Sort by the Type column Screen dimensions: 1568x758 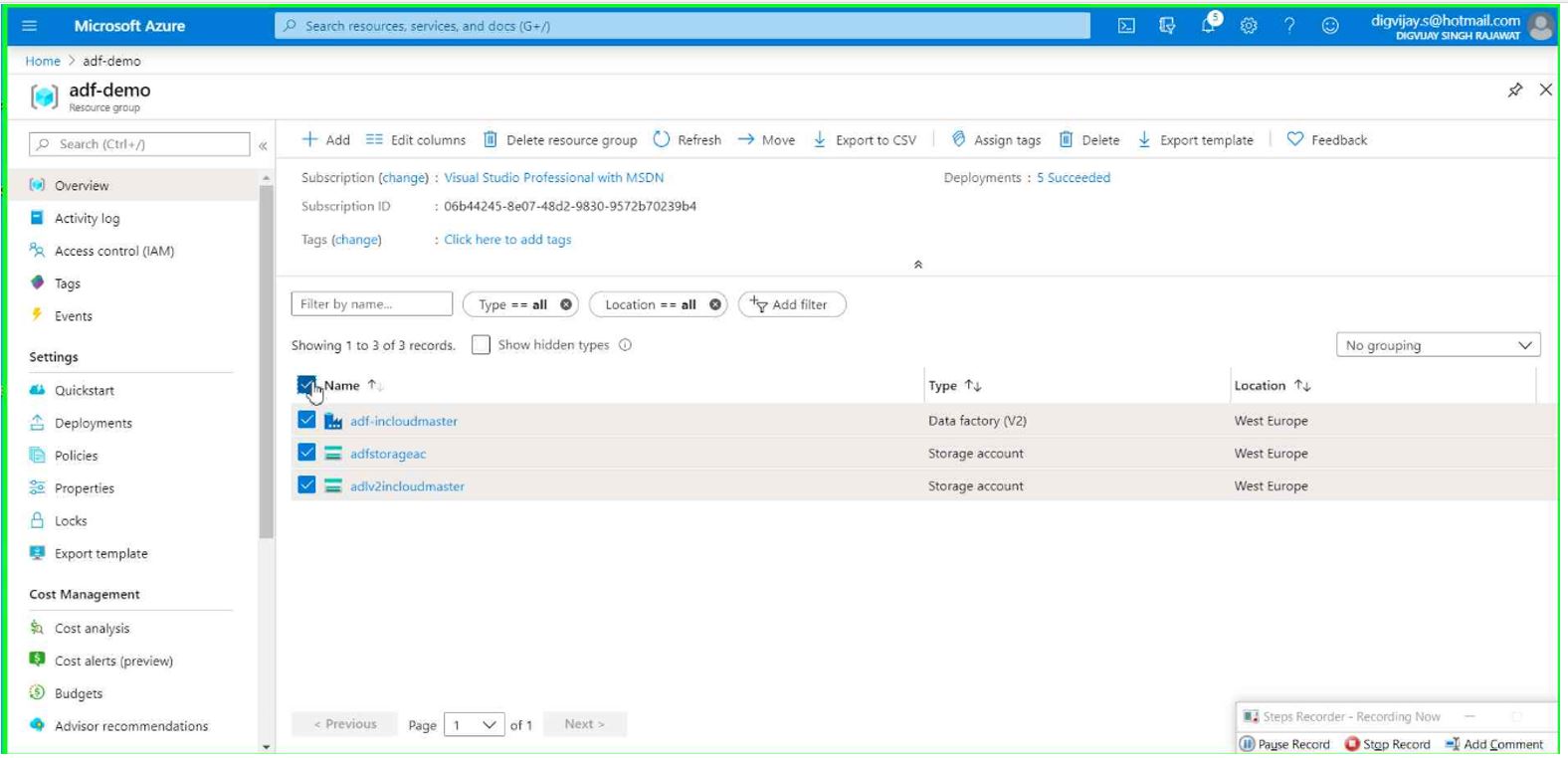click(955, 386)
